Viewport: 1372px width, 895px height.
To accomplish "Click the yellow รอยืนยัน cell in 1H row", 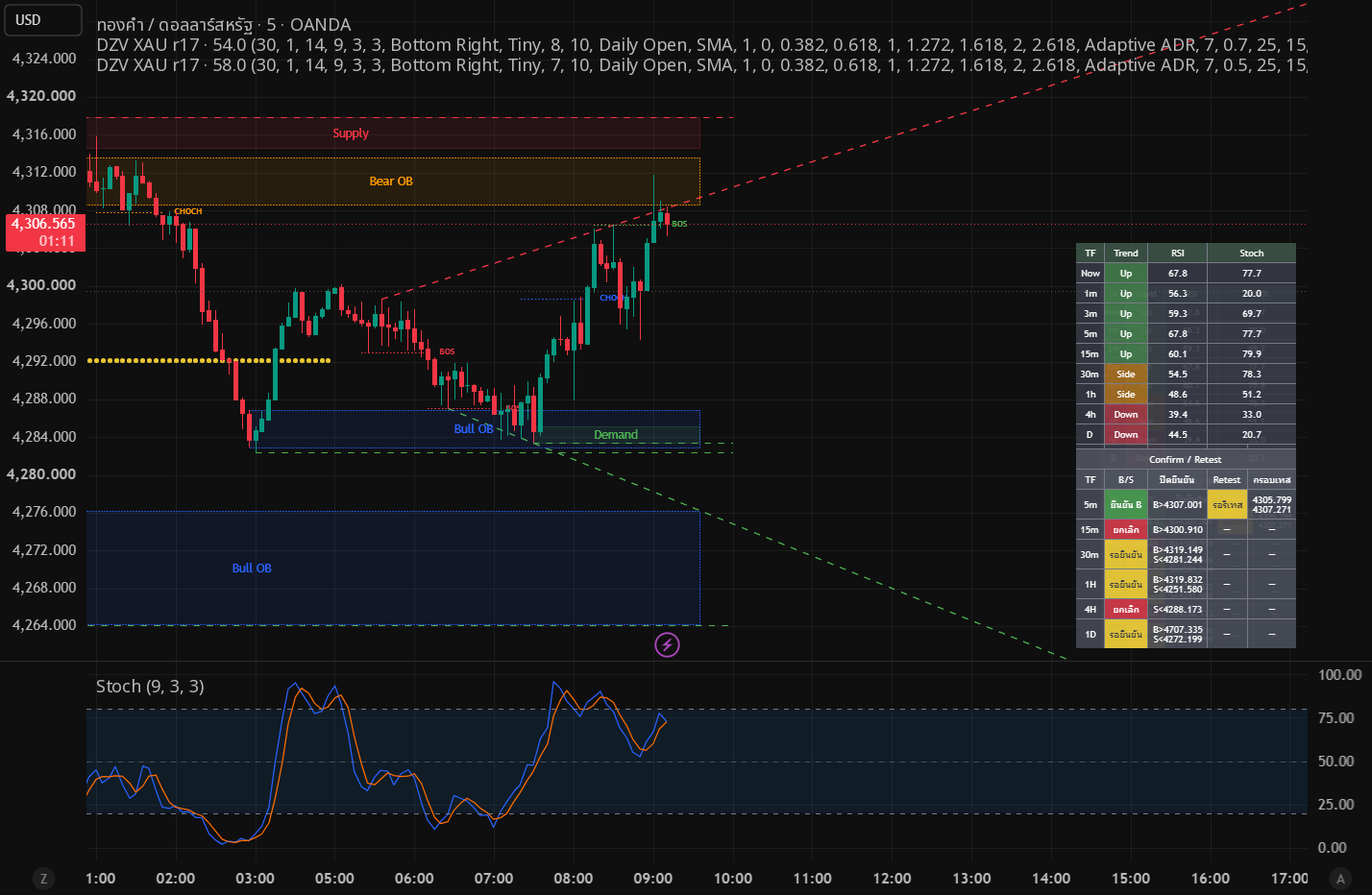I will [1126, 584].
